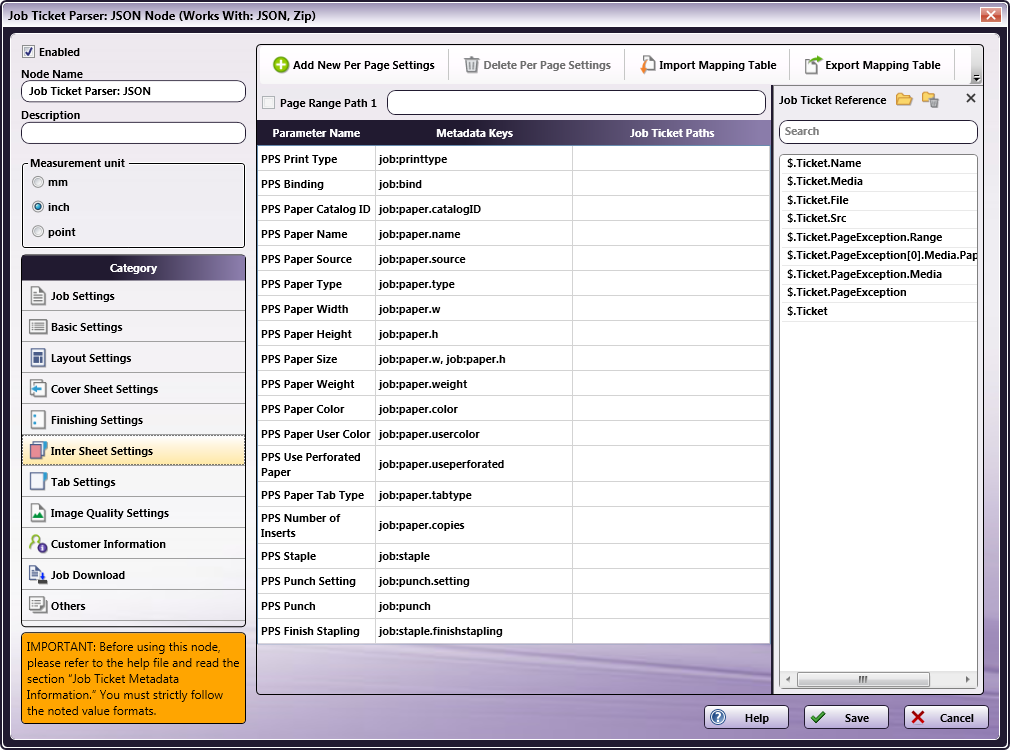
Task: Click the Finishing Settings icon
Action: pos(38,419)
